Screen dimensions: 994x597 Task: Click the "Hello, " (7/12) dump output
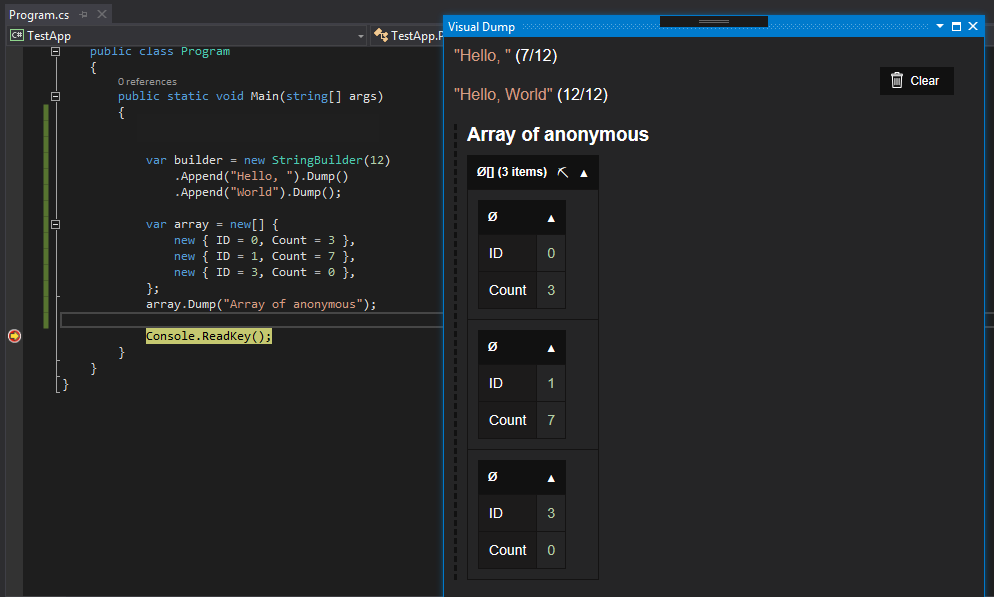(505, 56)
